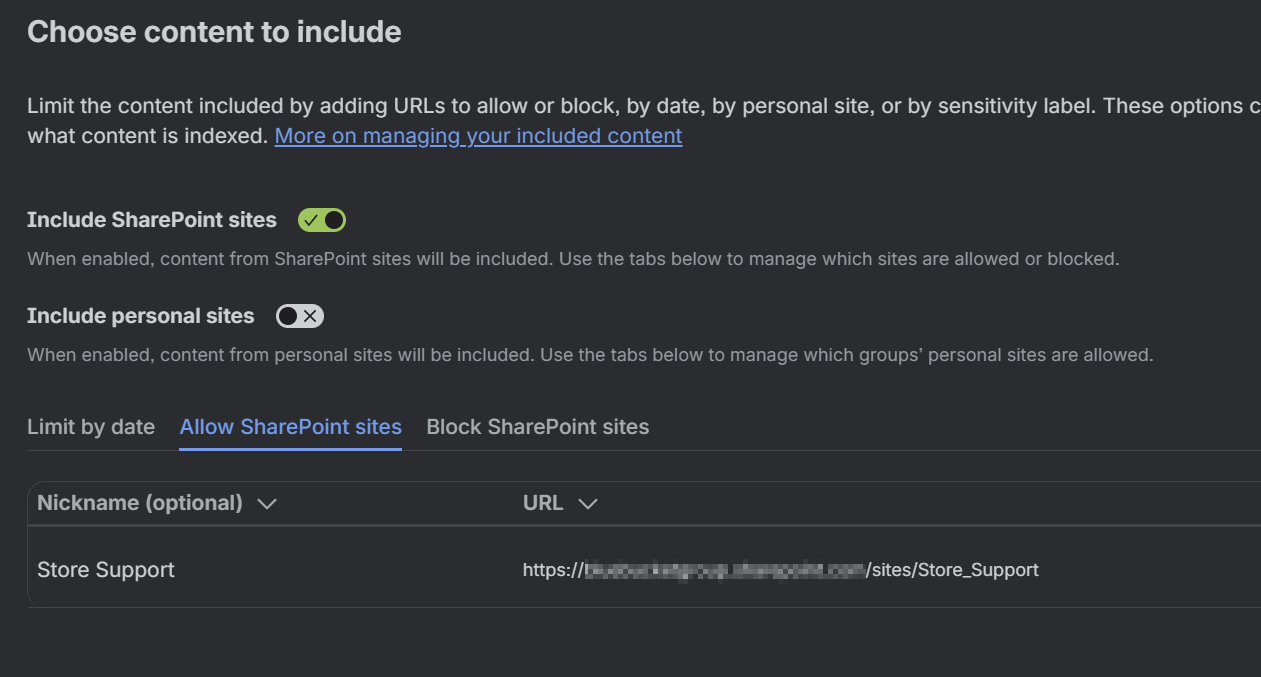Click the Nickname (optional) column header text
1261x677 pixels.
(140, 503)
